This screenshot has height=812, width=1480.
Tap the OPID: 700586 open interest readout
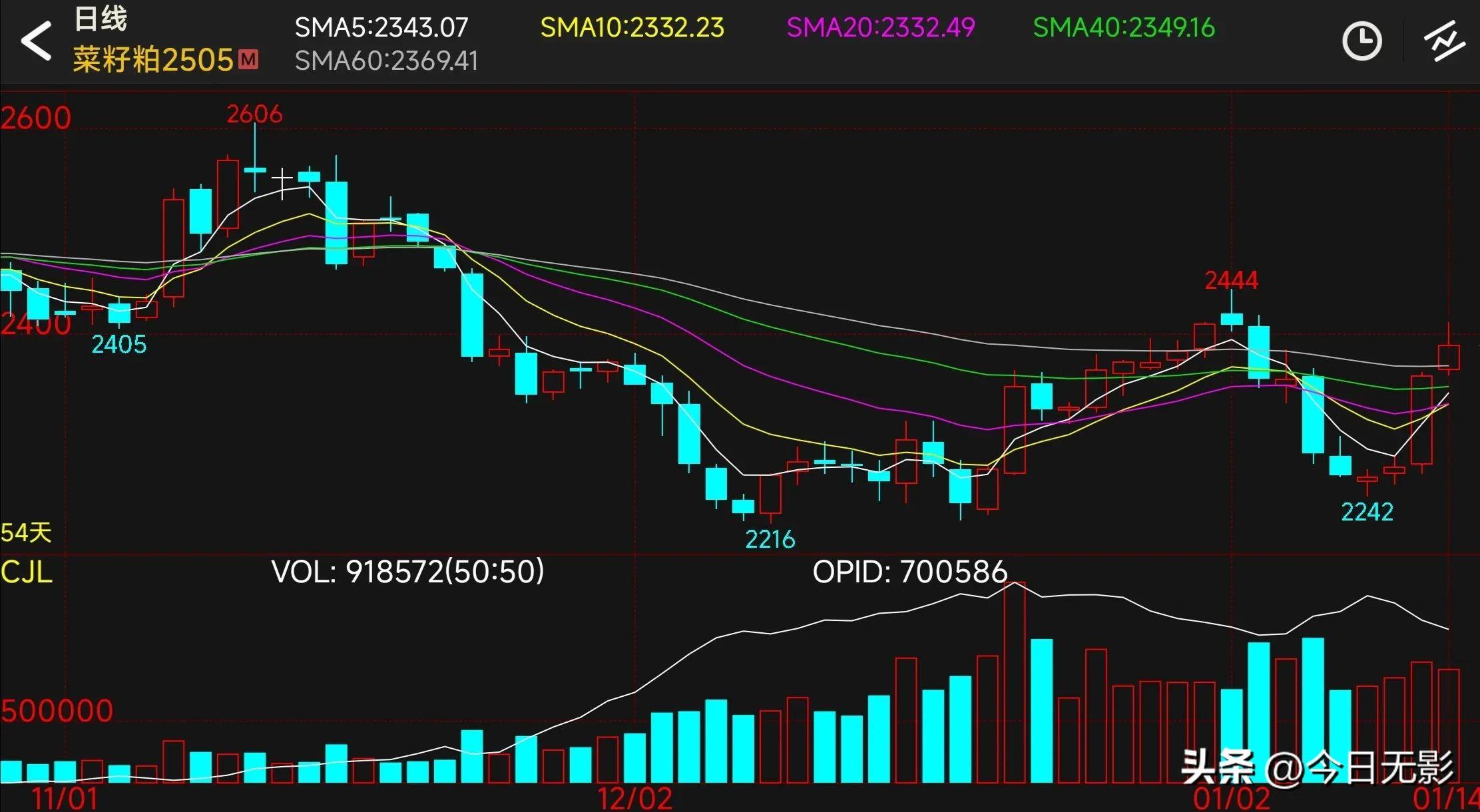[x=910, y=572]
